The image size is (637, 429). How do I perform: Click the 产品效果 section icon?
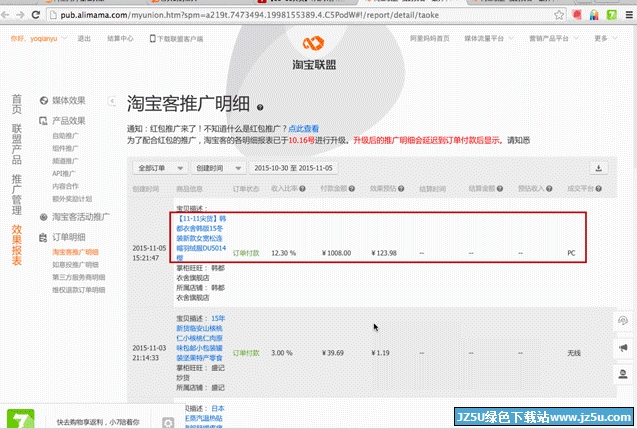click(x=43, y=121)
